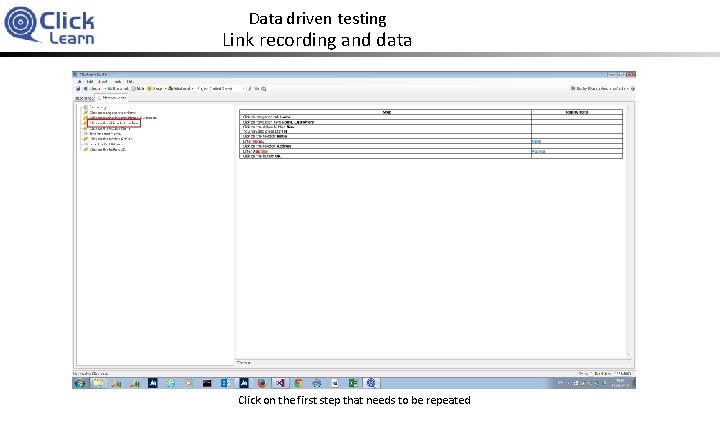Launch Firefox from the taskbar
Viewport: 720px width, 437px height.
(262, 383)
